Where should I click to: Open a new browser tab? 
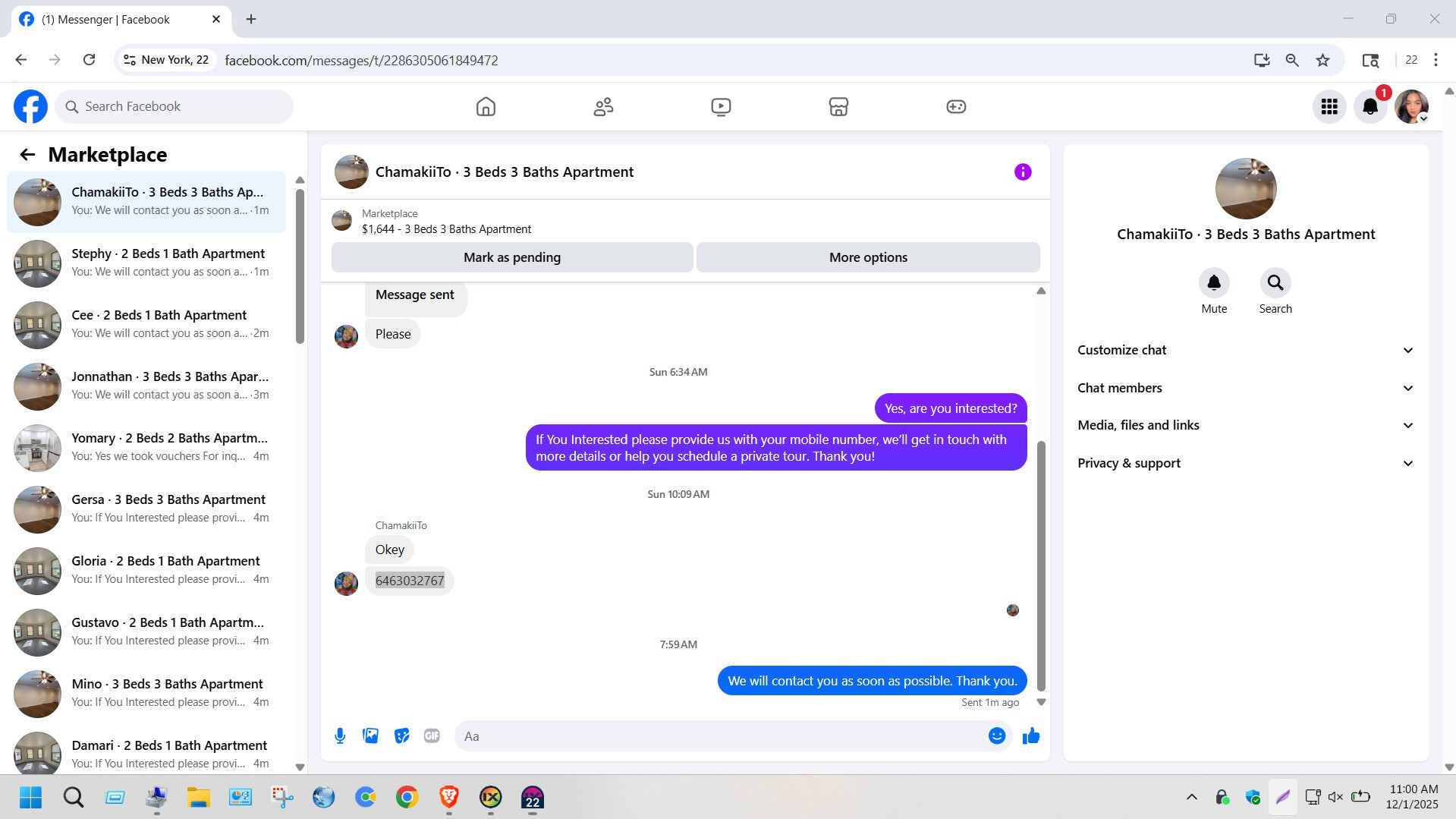(251, 19)
